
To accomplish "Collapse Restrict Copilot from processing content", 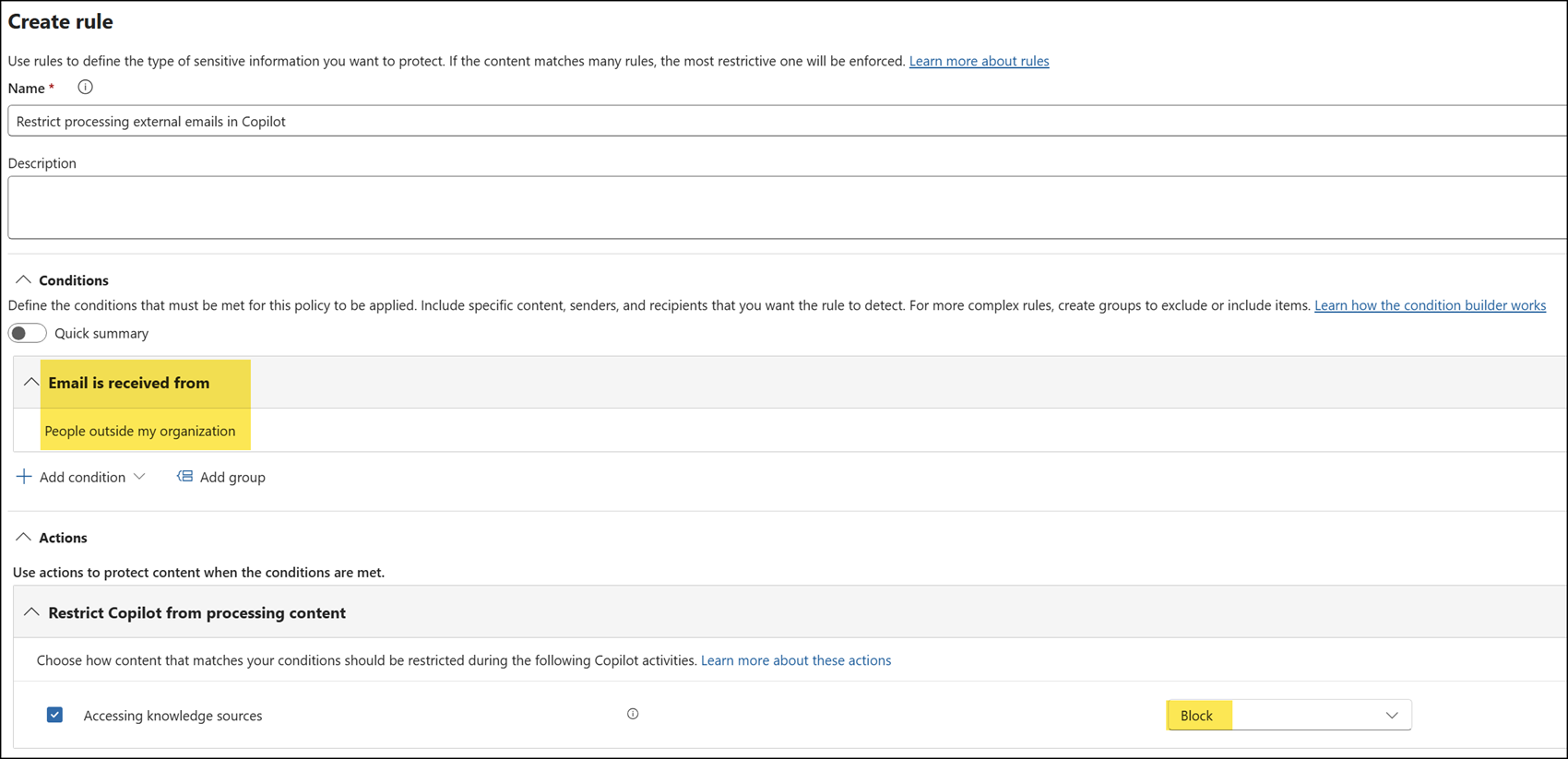I will (x=31, y=611).
